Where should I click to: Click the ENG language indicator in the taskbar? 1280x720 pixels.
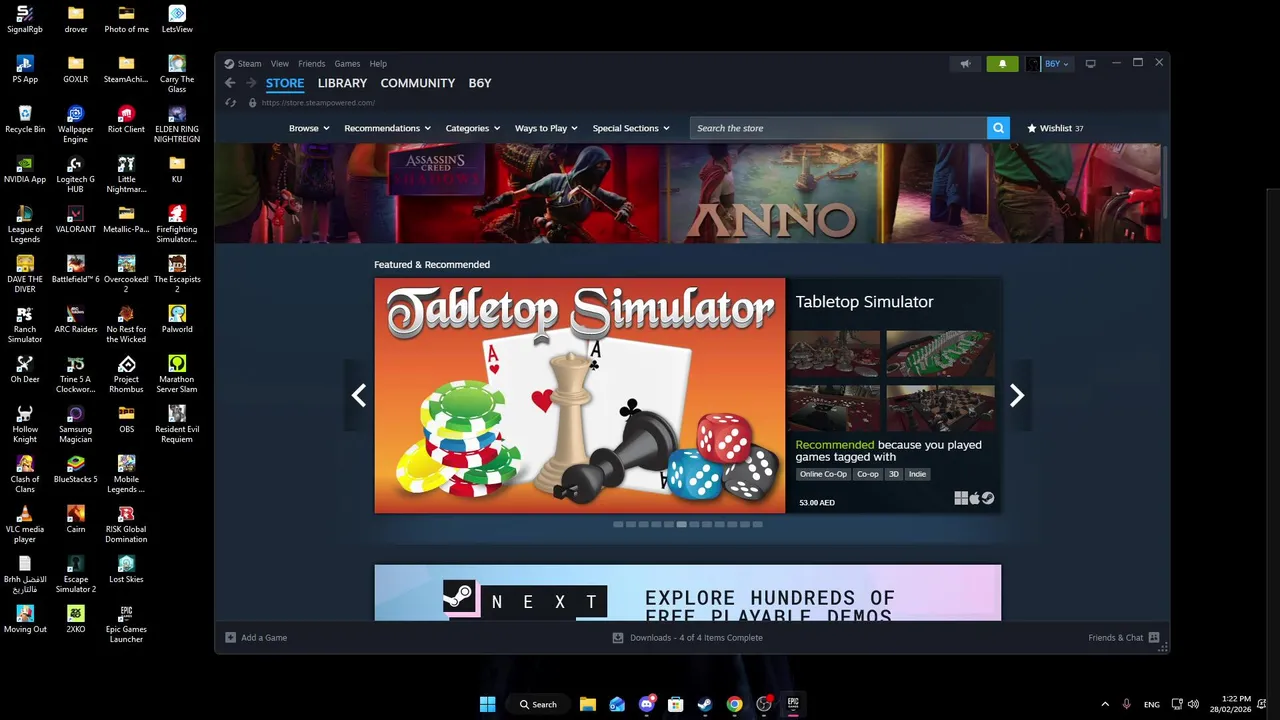pyautogui.click(x=1152, y=704)
